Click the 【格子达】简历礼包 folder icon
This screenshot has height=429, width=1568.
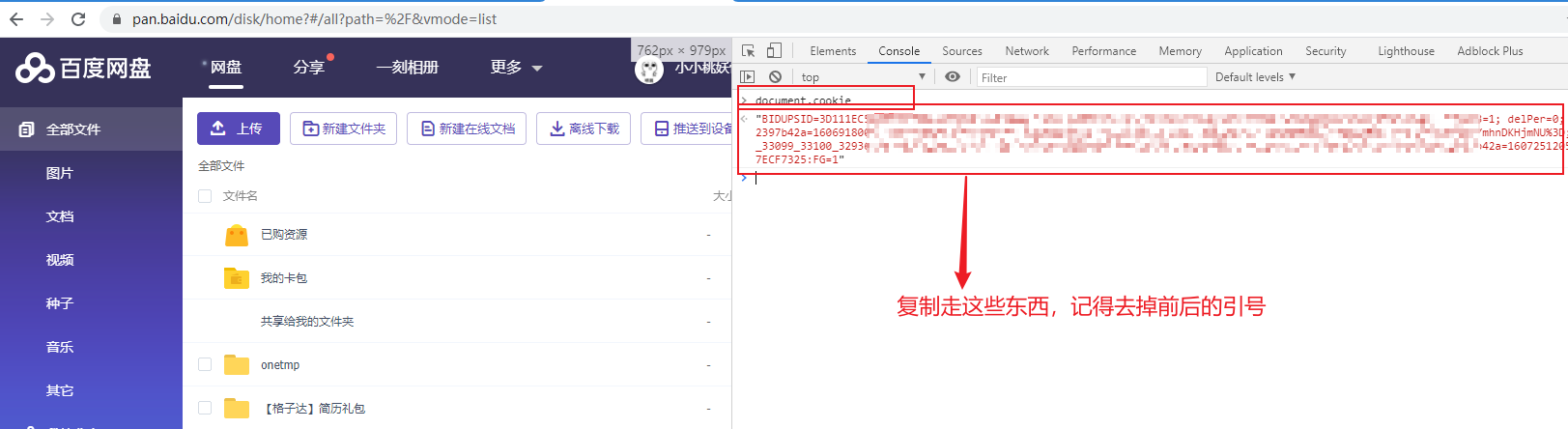click(x=237, y=408)
